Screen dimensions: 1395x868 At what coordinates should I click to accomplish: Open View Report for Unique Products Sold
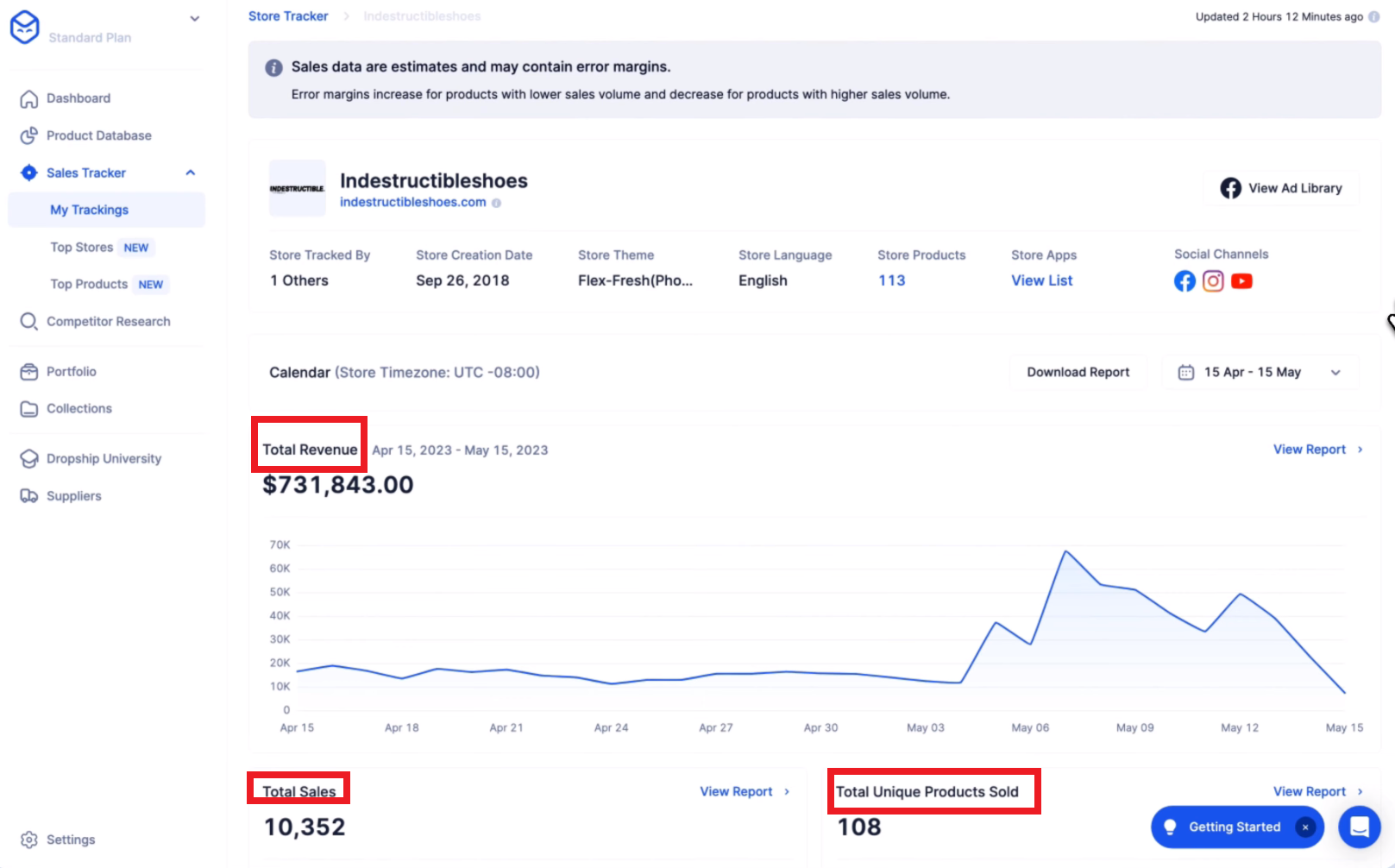coord(1318,791)
